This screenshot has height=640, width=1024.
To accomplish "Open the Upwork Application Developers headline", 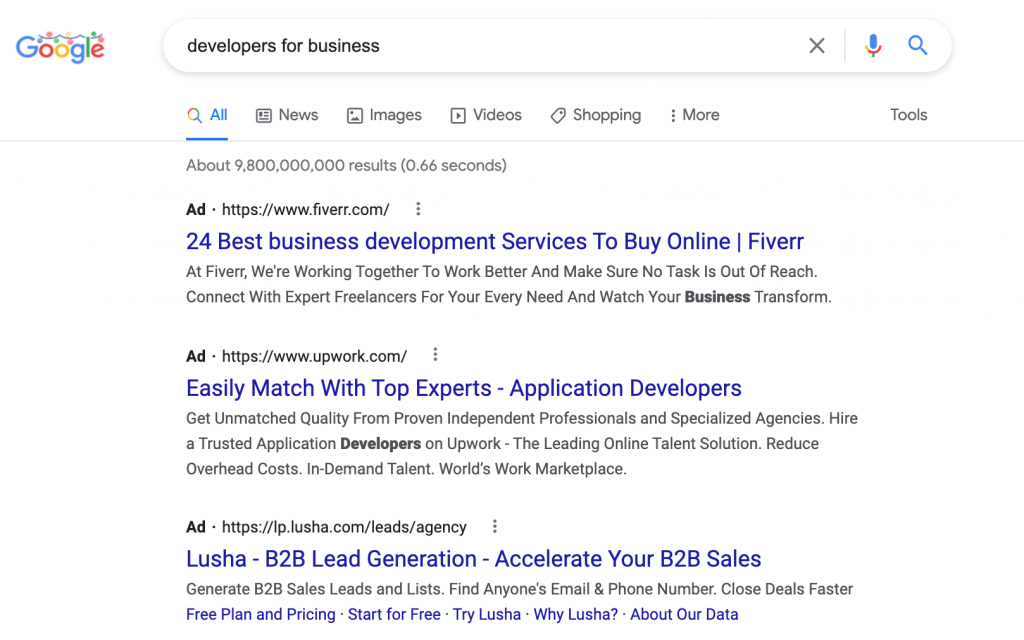I will 464,389.
